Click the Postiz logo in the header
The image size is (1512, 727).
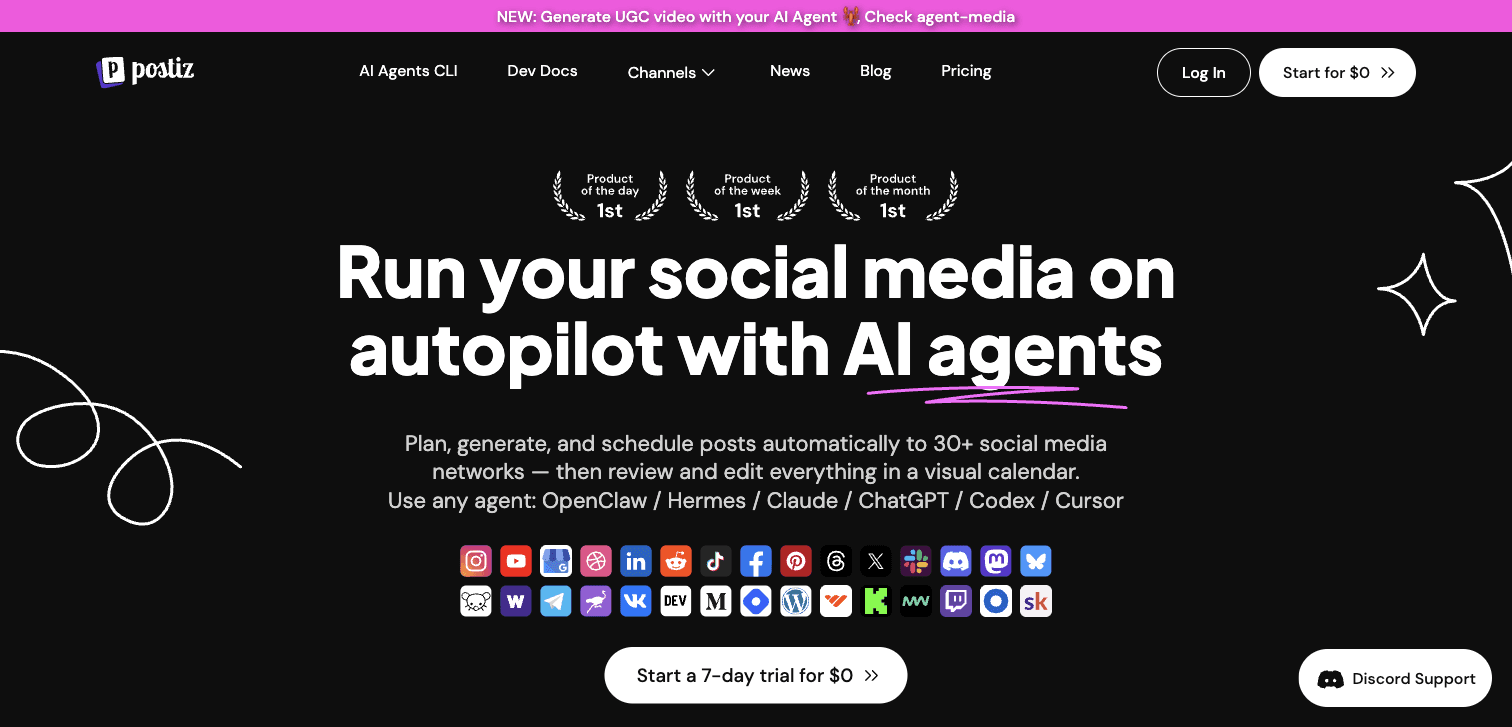pyautogui.click(x=145, y=71)
